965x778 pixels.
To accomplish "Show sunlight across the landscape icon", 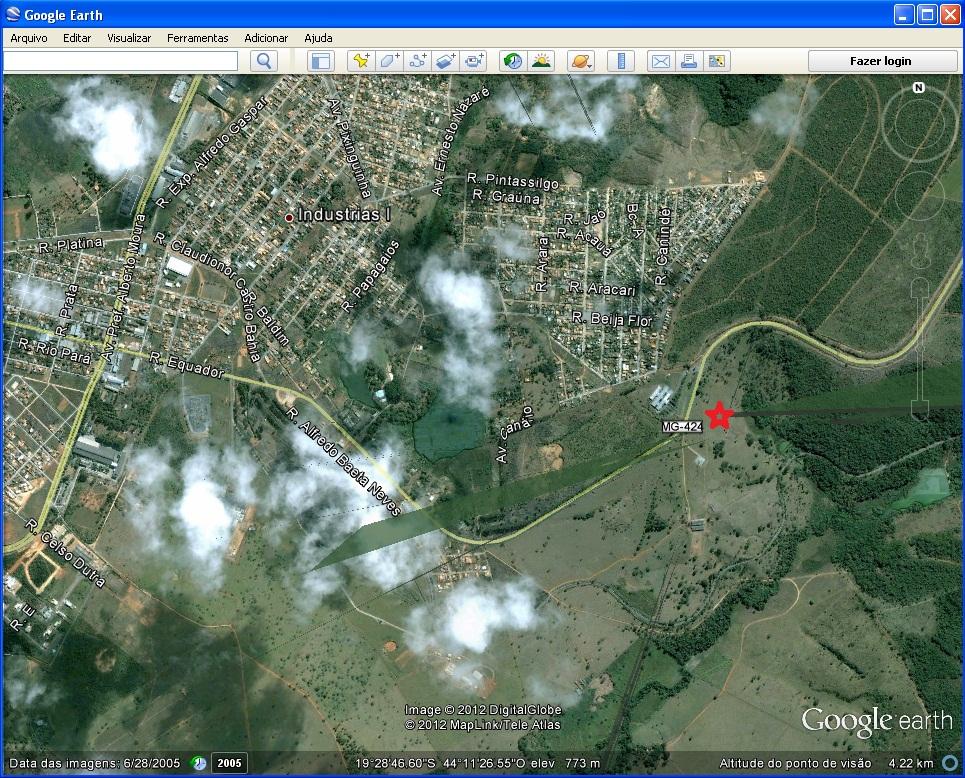I will (x=541, y=61).
